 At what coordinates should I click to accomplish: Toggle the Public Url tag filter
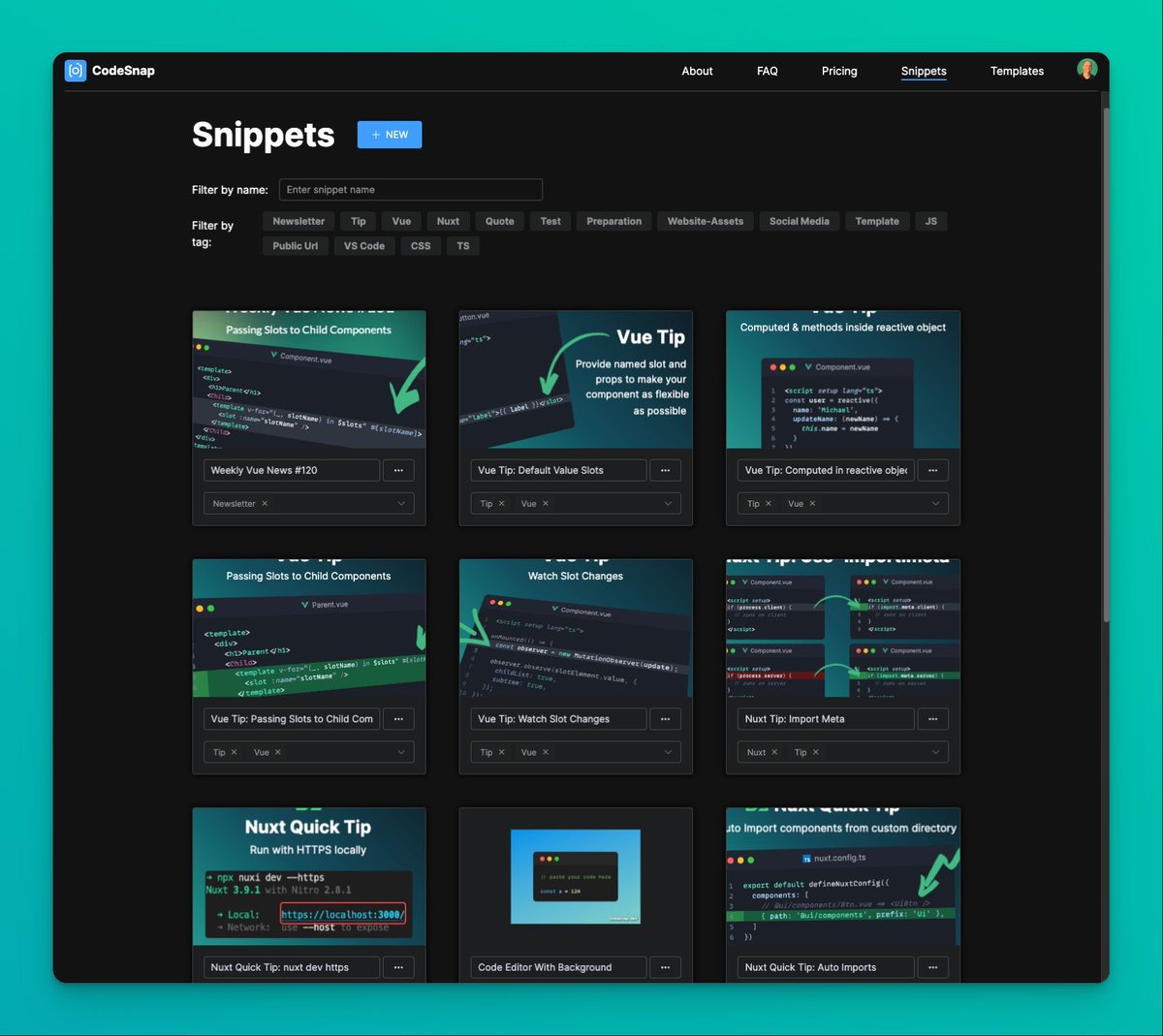(296, 246)
